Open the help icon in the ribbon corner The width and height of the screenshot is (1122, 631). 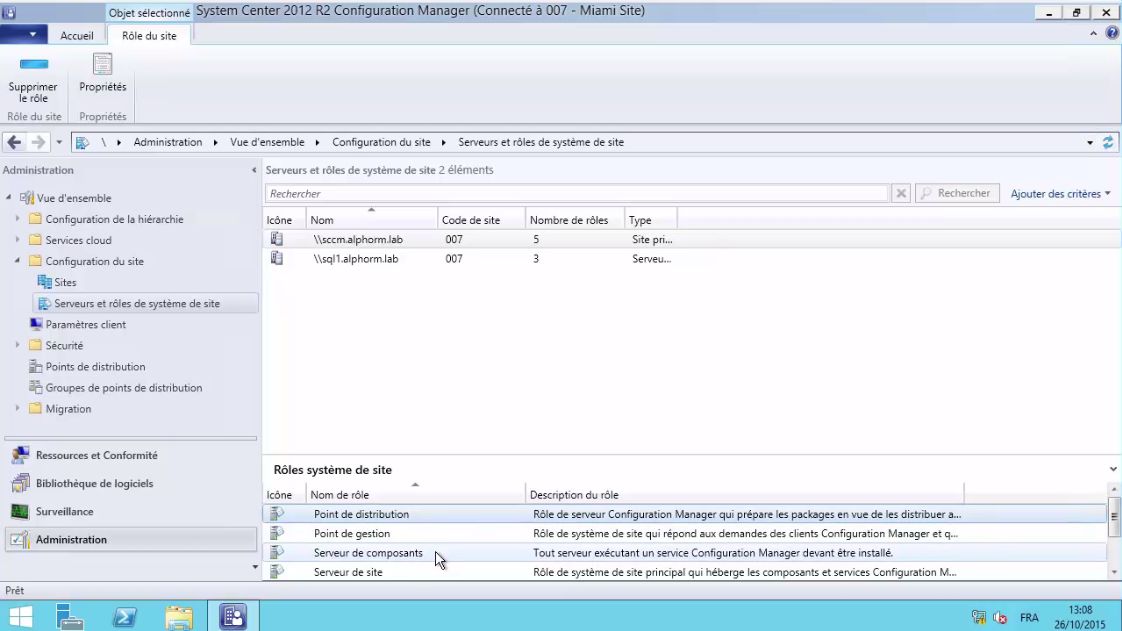(1112, 33)
